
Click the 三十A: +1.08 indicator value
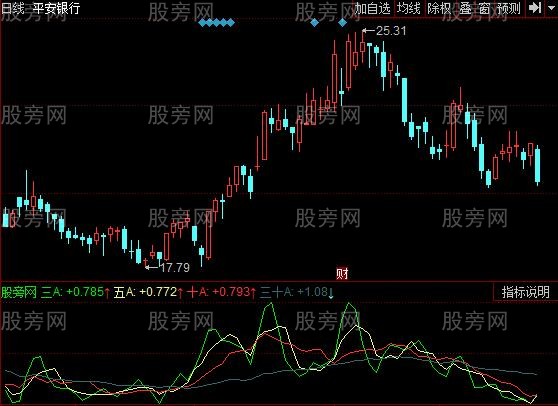point(297,292)
